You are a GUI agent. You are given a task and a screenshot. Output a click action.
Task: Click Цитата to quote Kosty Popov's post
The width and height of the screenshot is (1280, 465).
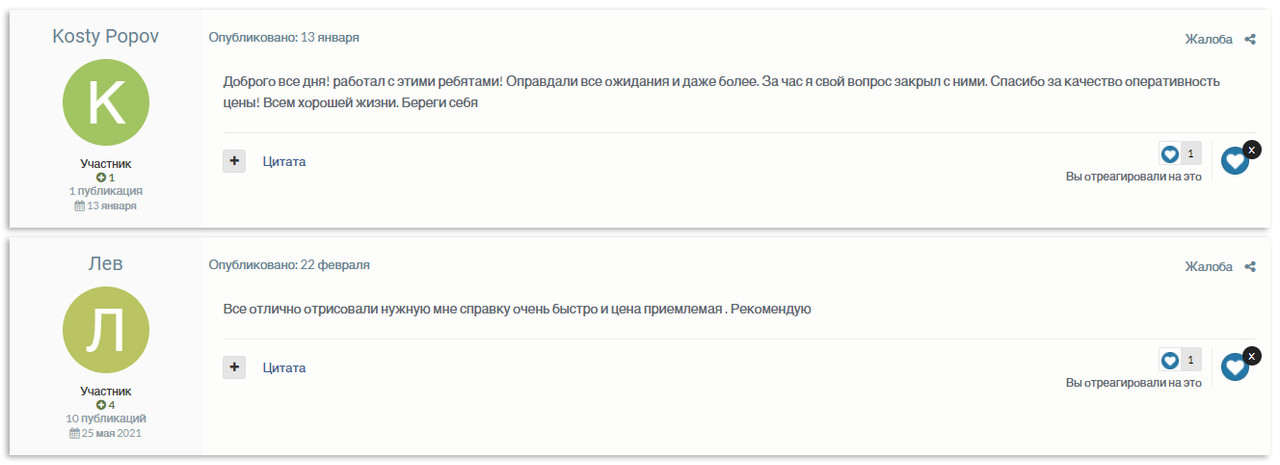[x=284, y=161]
